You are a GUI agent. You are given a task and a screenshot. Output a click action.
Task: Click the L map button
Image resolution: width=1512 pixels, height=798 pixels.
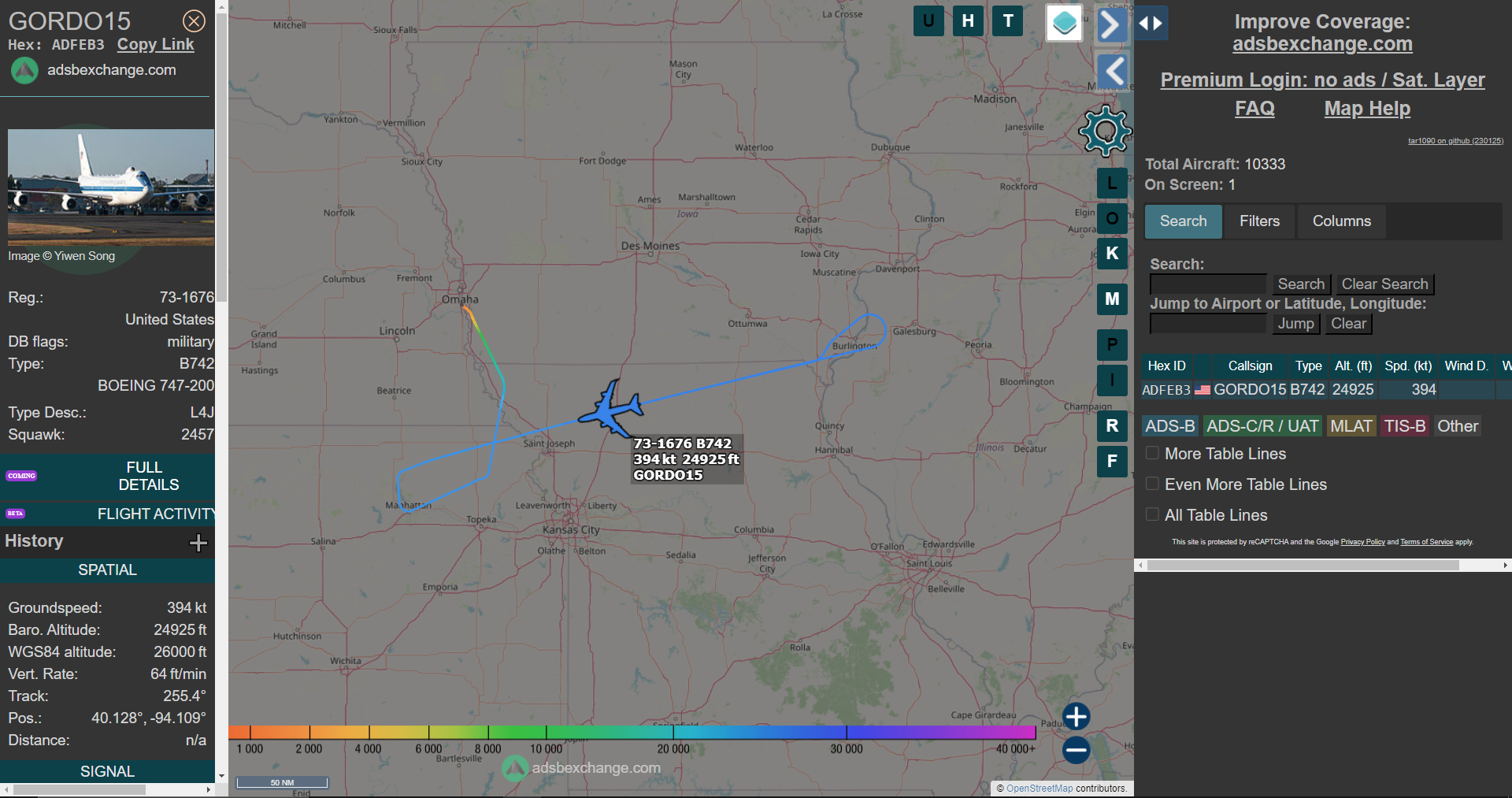tap(1112, 184)
